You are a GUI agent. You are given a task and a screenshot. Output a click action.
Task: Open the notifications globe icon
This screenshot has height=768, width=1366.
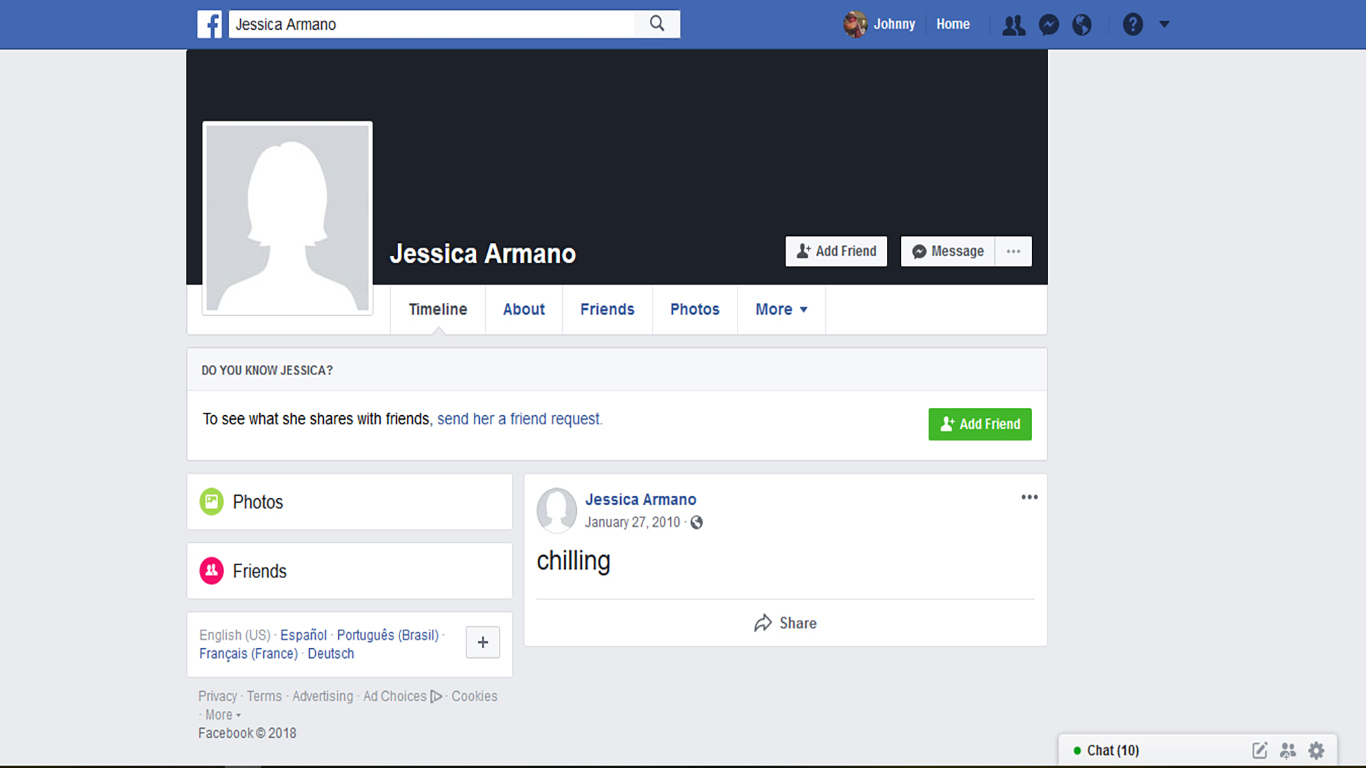click(x=1082, y=25)
